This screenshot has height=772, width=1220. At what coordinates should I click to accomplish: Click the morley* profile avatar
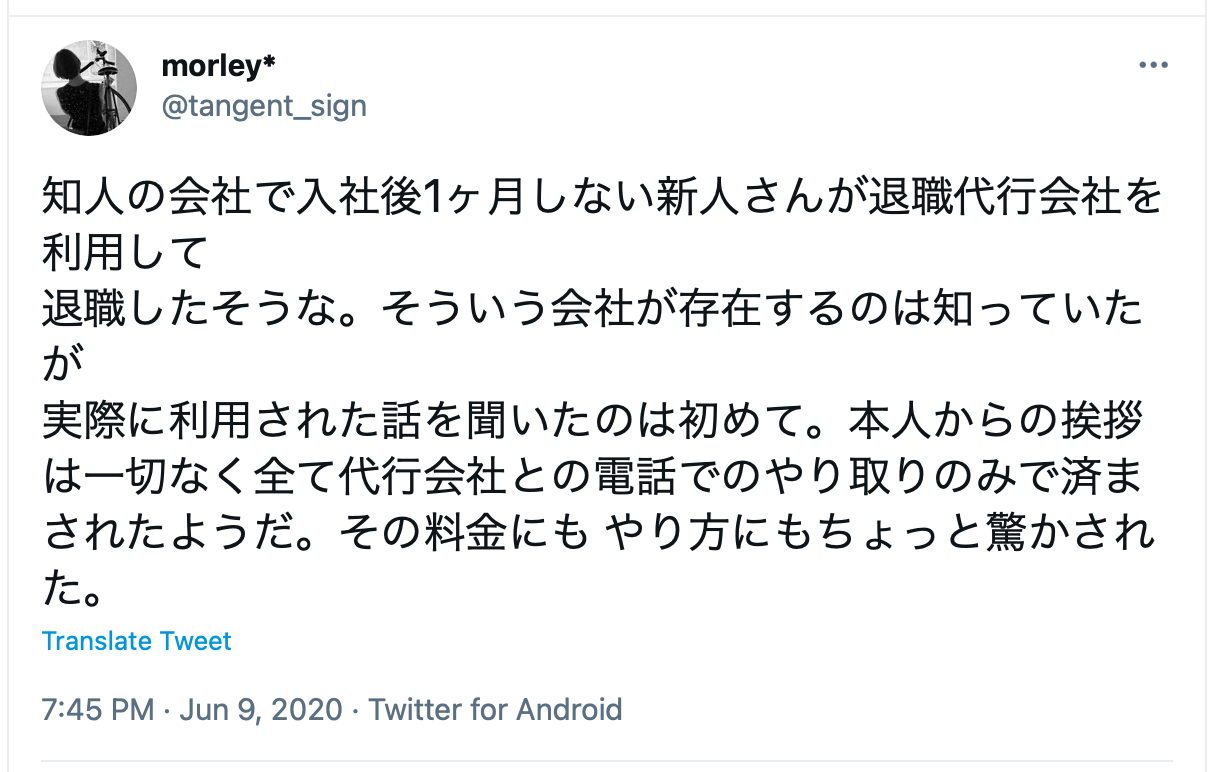click(x=89, y=88)
